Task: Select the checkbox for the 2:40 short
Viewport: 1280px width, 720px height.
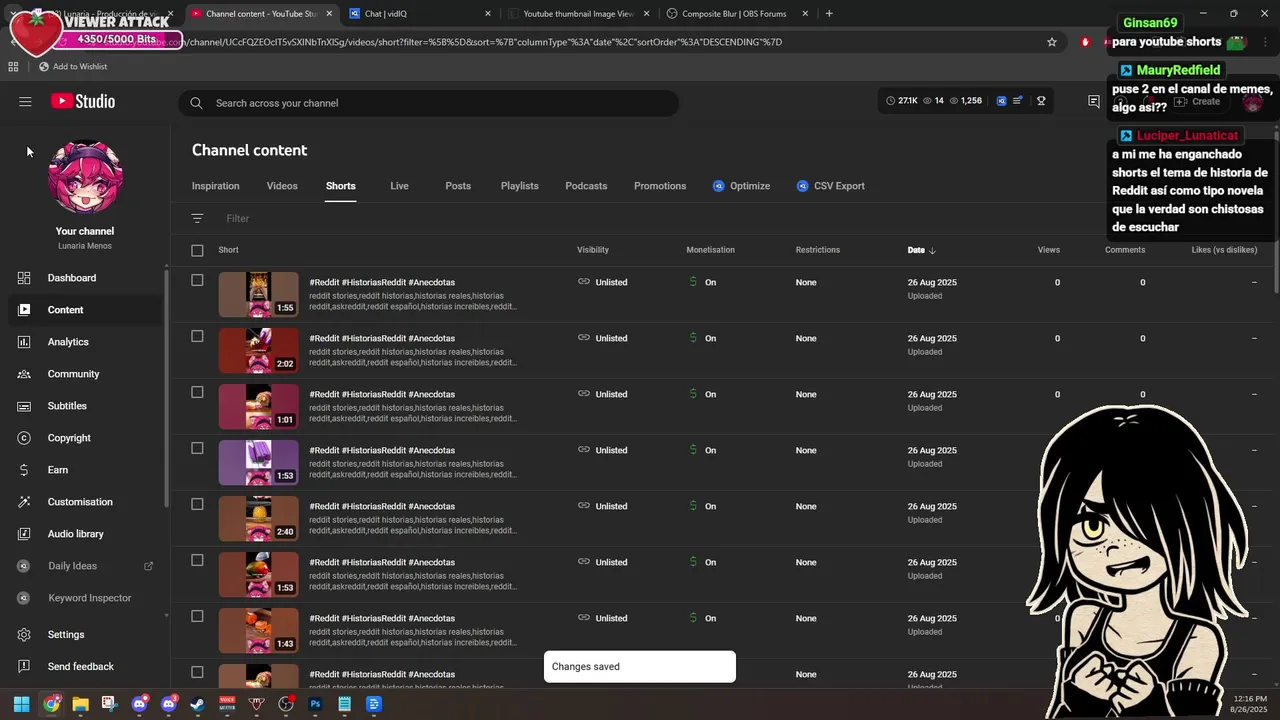Action: click(197, 505)
